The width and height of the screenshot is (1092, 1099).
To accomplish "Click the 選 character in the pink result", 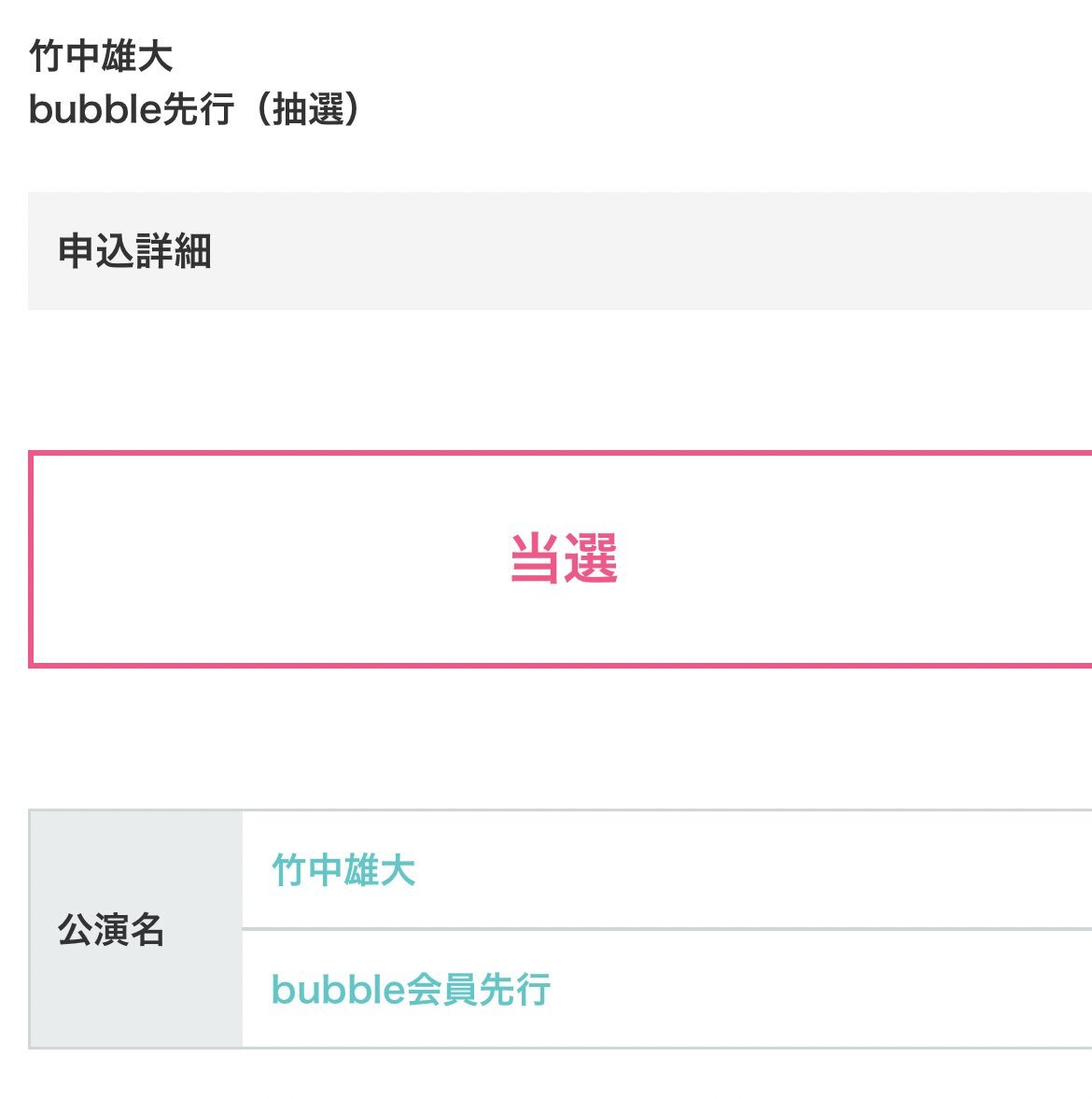I will (592, 558).
